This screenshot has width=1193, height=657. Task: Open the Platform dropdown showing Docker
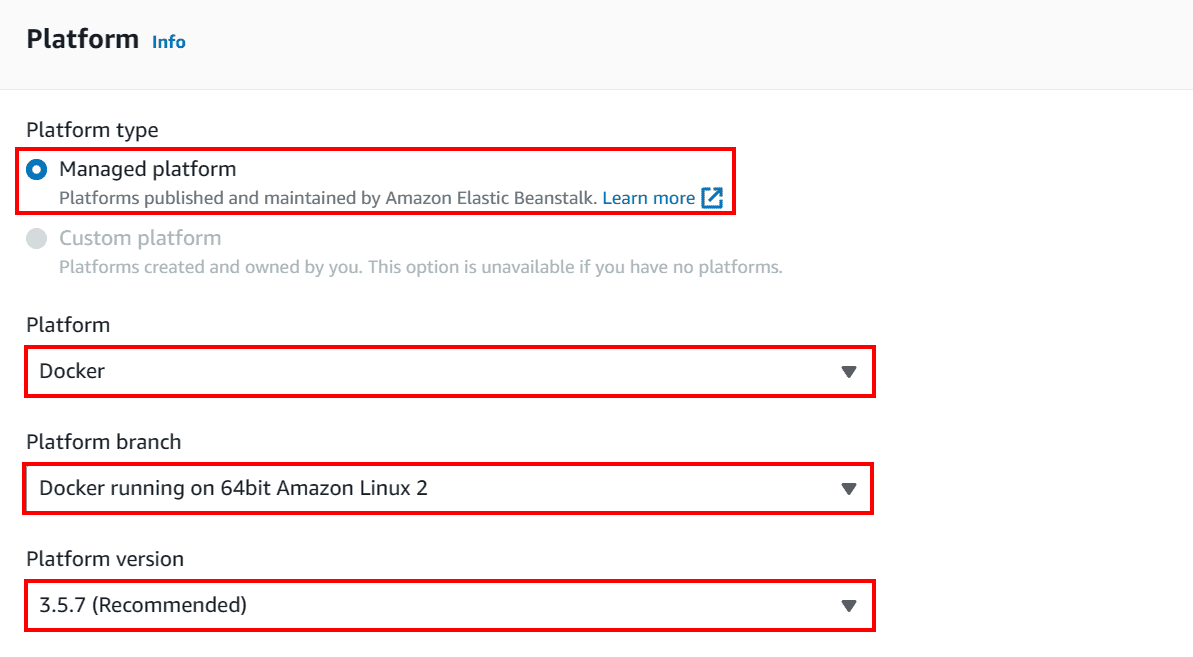[440, 371]
